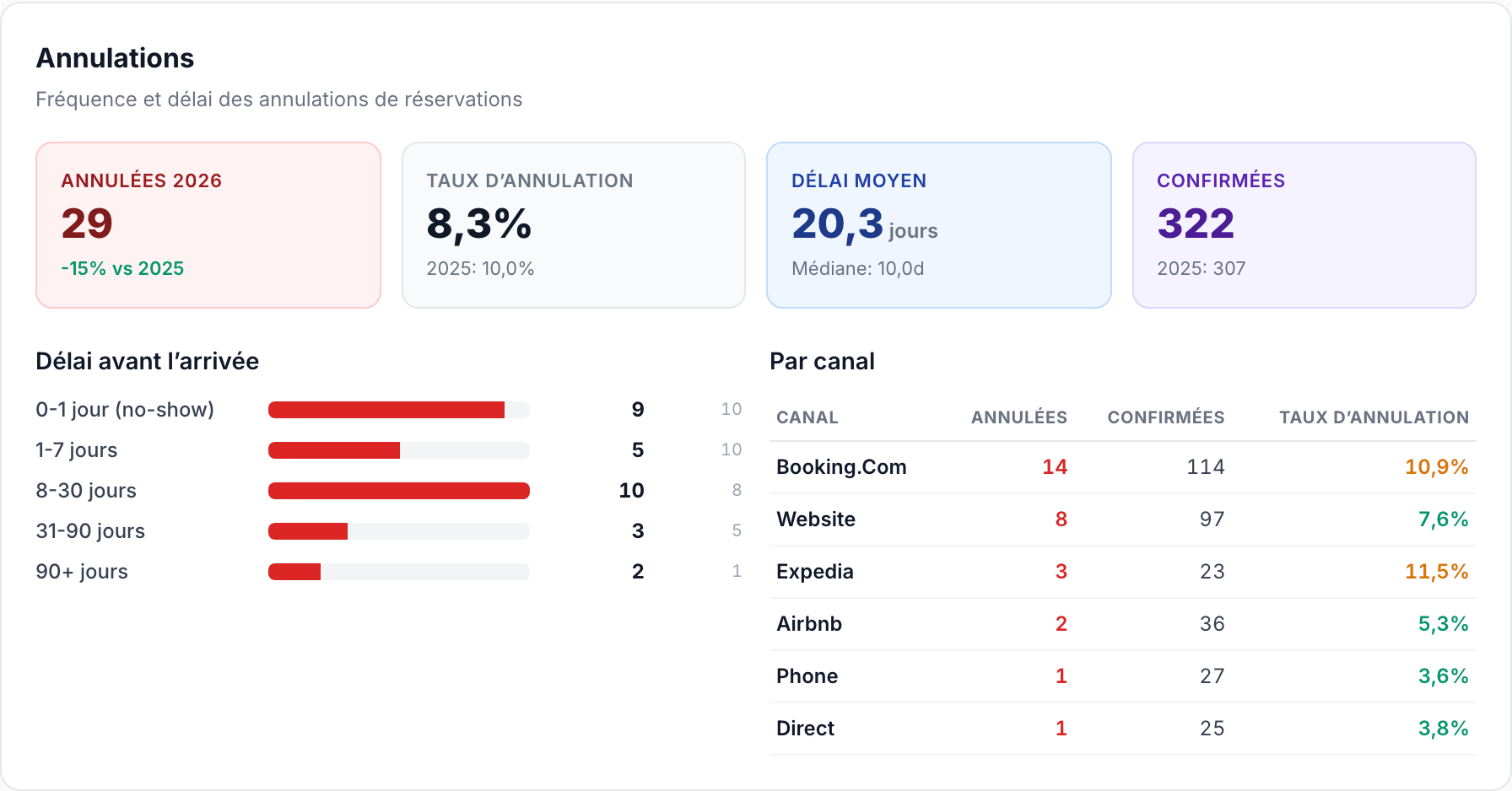The height and width of the screenshot is (791, 1512).
Task: Select the Booking.Com channel row
Action: pyautogui.click(x=1123, y=467)
